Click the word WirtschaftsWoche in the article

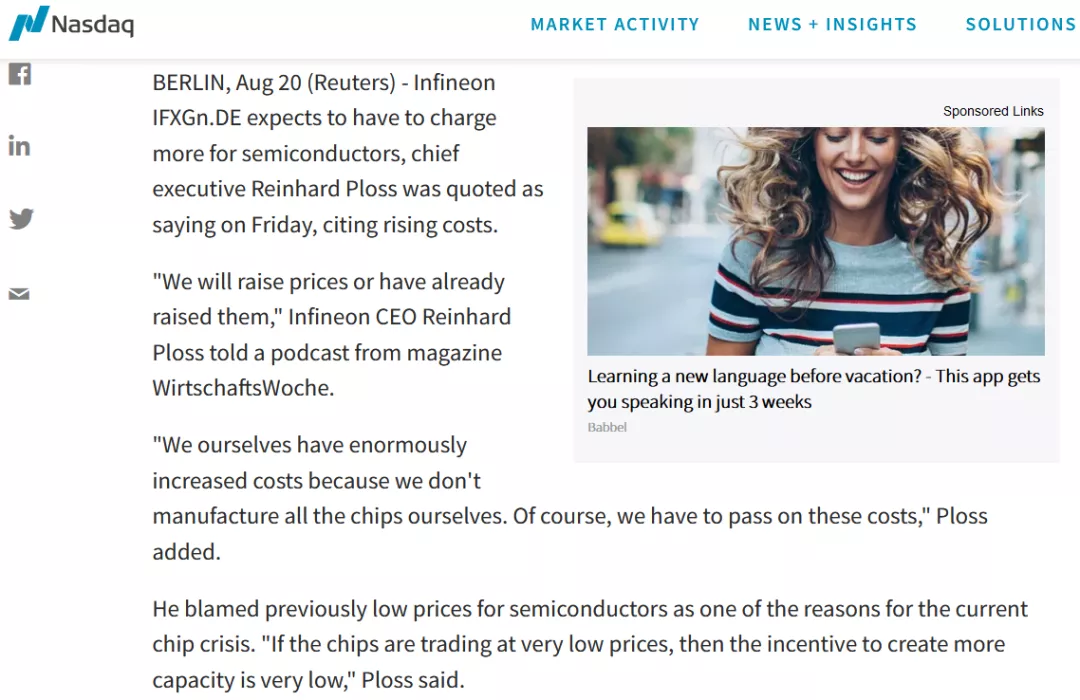pos(242,388)
